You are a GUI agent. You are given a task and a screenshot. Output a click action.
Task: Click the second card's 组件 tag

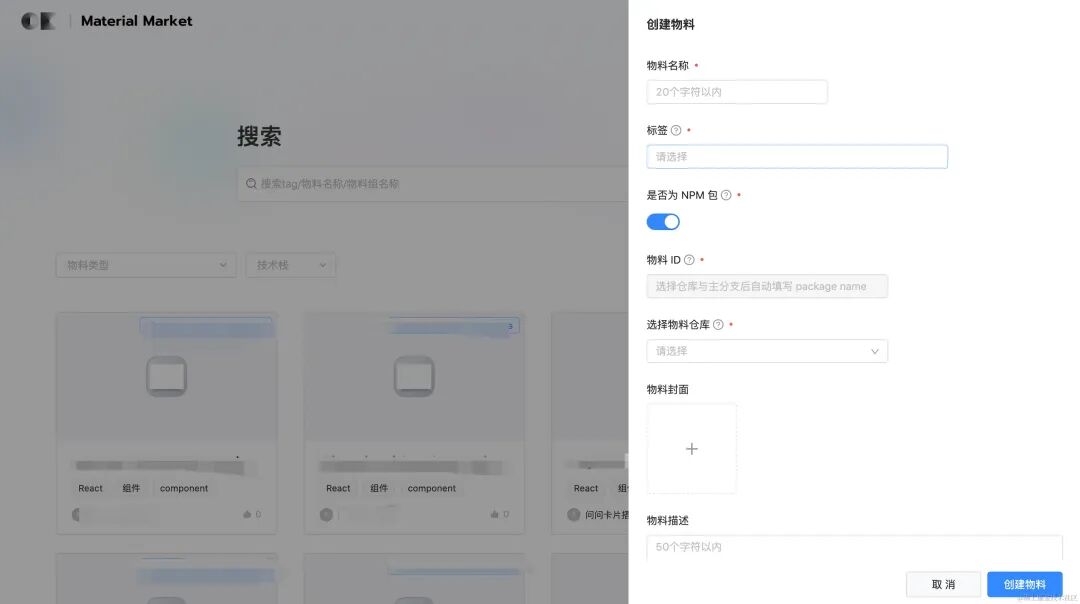[379, 488]
